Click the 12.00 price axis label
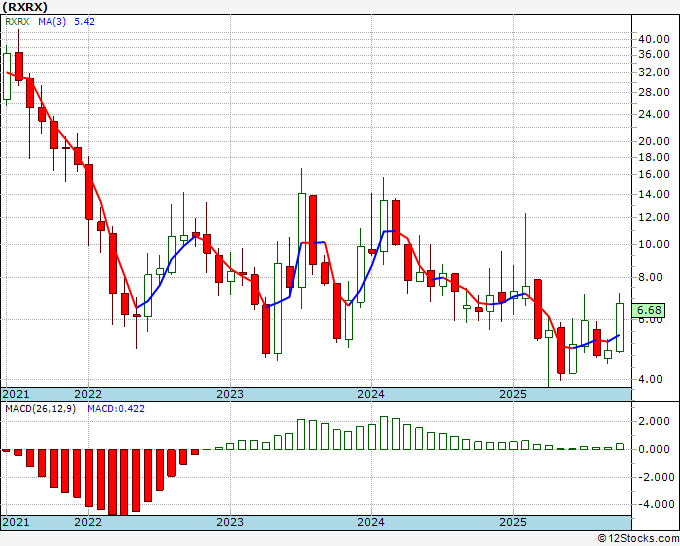The width and height of the screenshot is (680, 546). [654, 217]
